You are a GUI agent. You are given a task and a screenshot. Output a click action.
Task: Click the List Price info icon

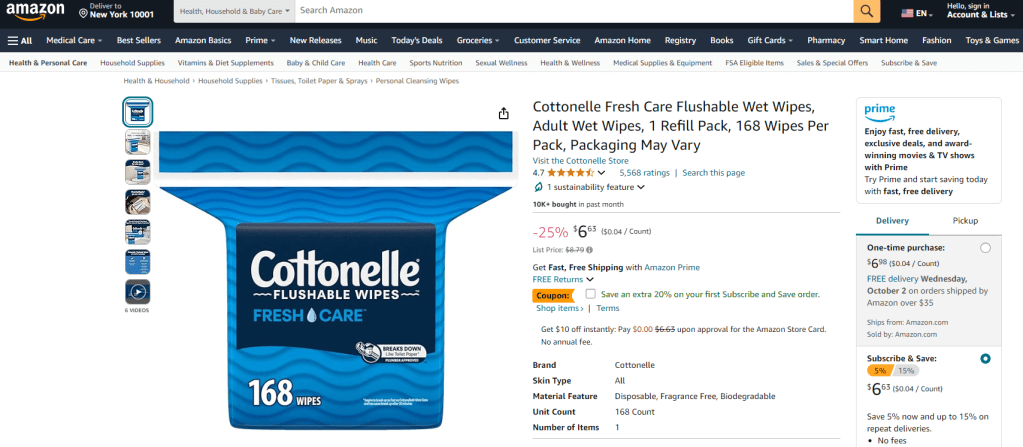(591, 249)
